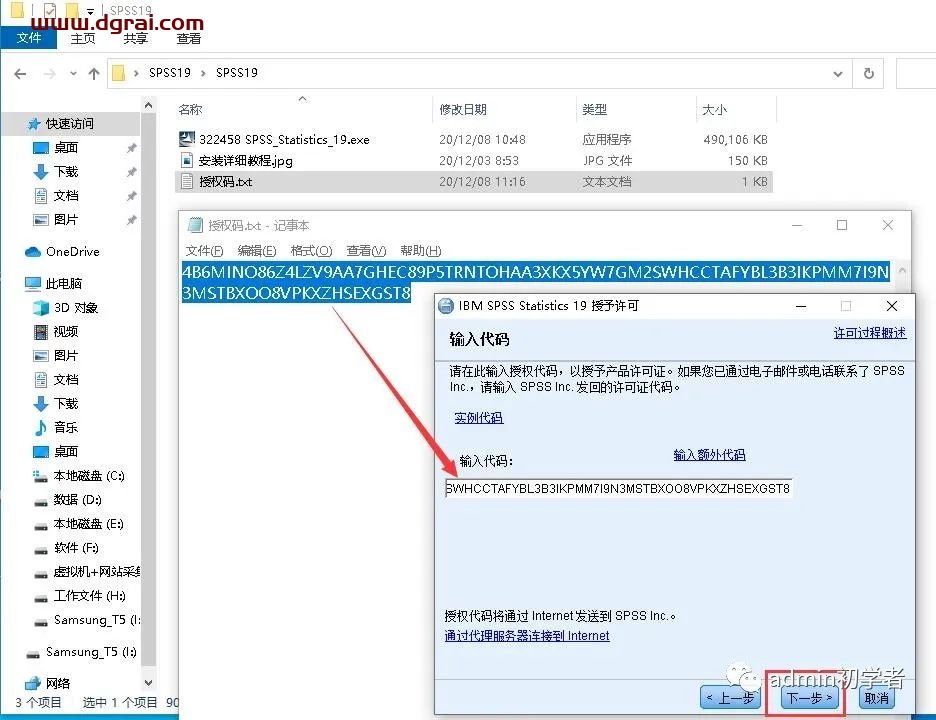Open 文档 under quick access

pyautogui.click(x=66, y=195)
